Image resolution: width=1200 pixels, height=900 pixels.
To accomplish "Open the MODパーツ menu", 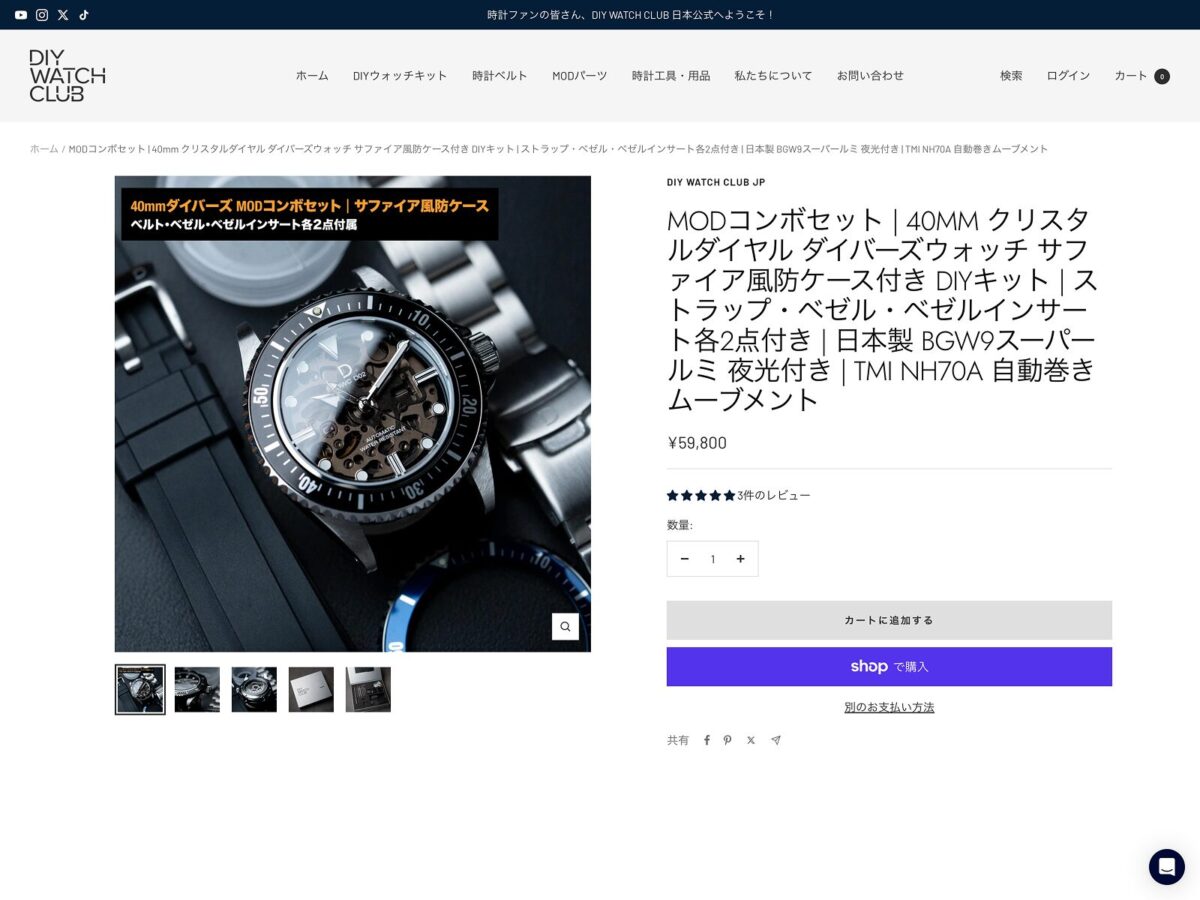I will pyautogui.click(x=580, y=76).
